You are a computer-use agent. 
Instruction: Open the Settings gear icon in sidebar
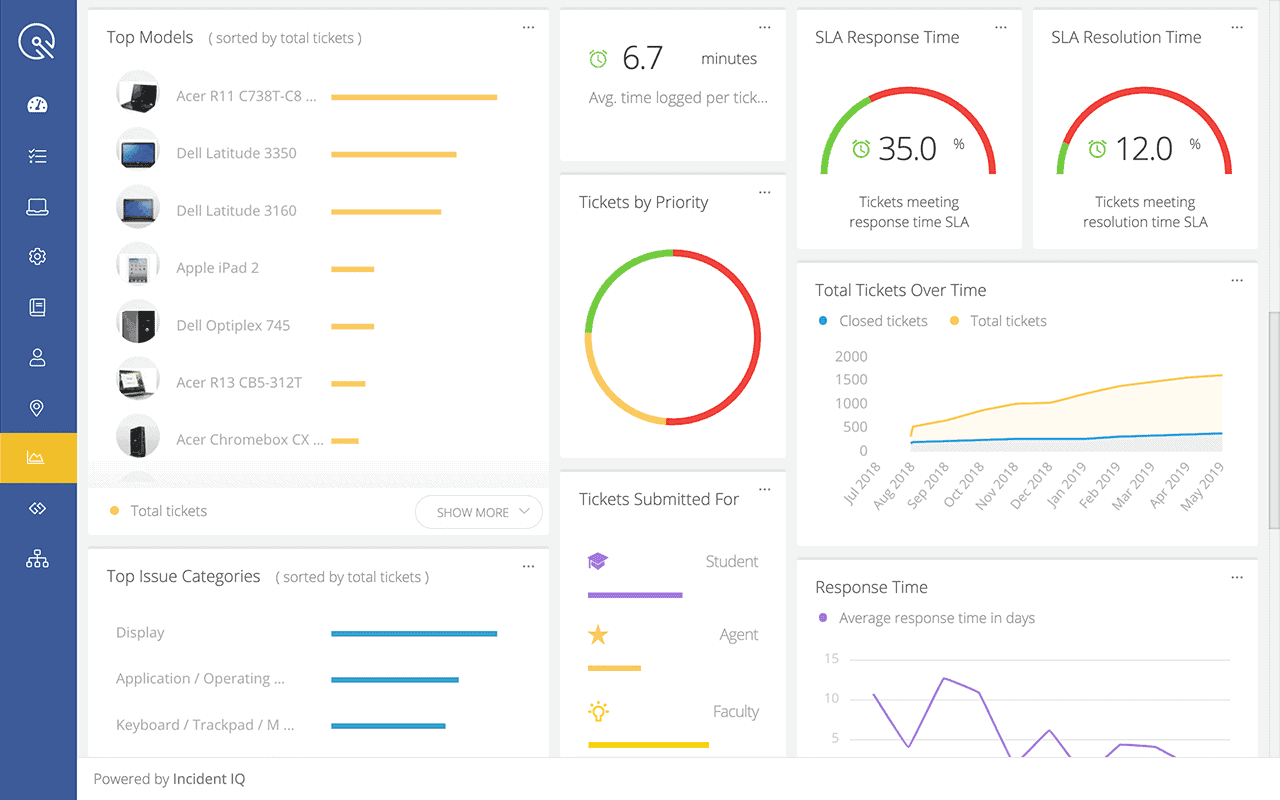[37, 256]
